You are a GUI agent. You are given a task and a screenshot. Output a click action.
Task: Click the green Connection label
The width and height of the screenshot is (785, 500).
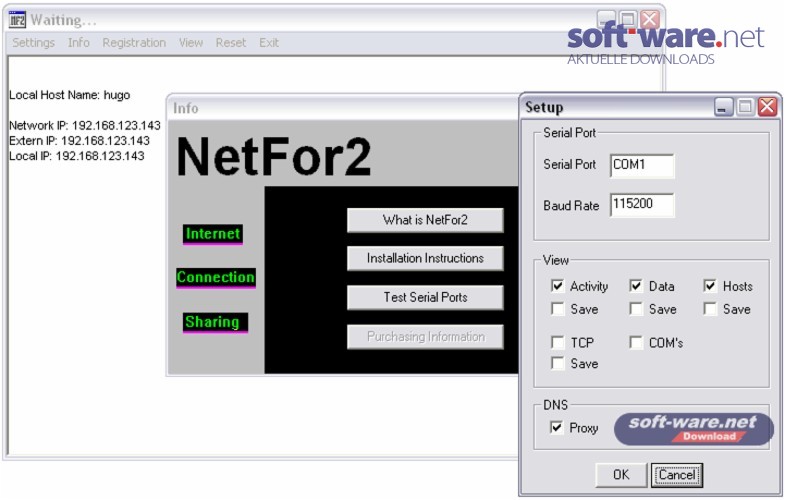pyautogui.click(x=216, y=278)
